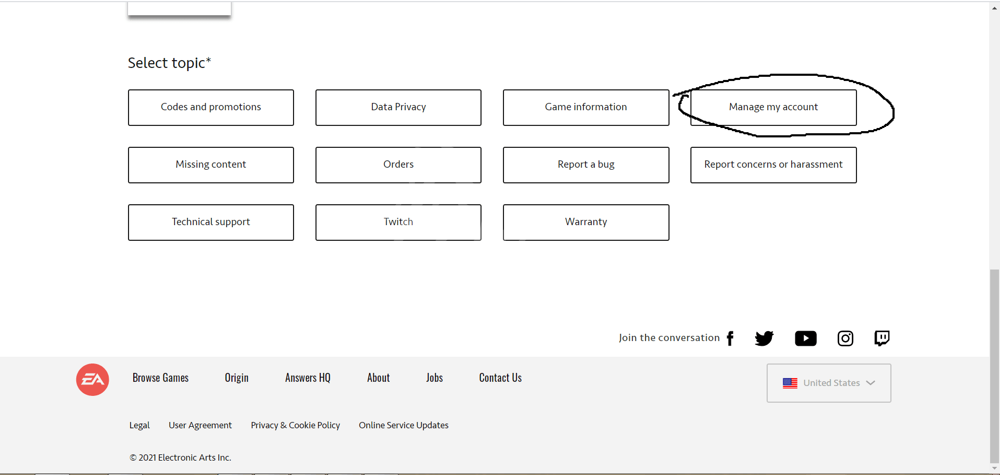Select the Data Privacy topic
This screenshot has width=1000, height=475.
coord(398,107)
